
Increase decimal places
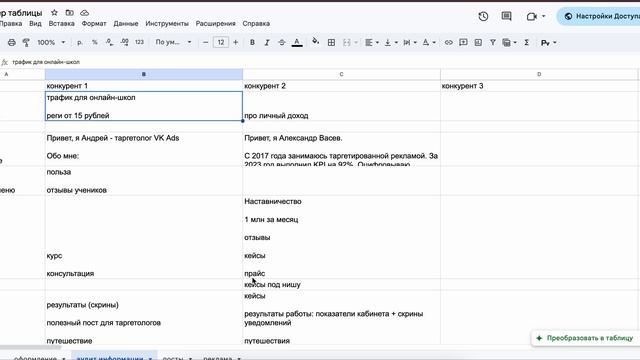coord(124,42)
